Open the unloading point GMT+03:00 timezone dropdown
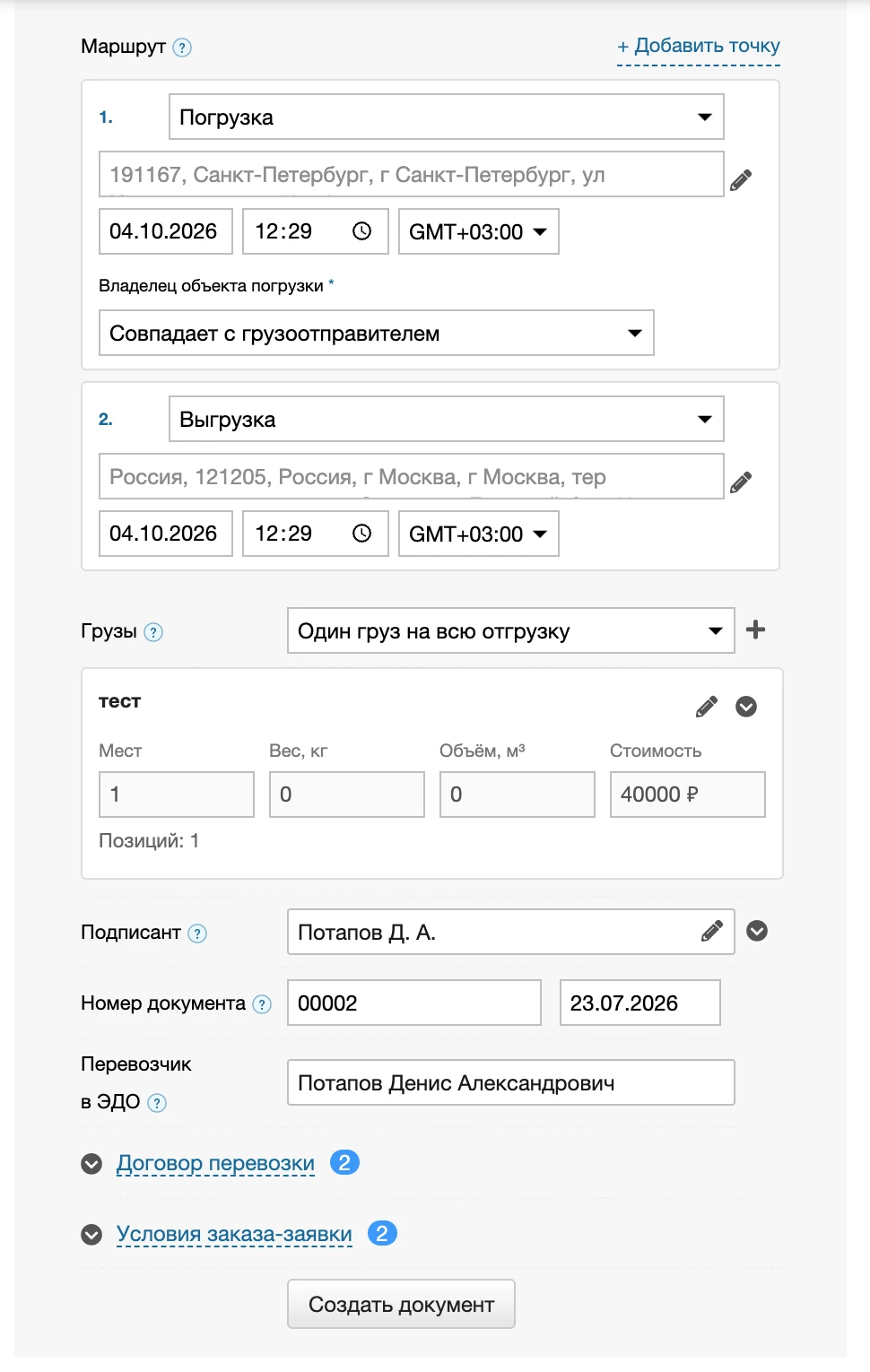This screenshot has width=870, height=1372. (479, 534)
